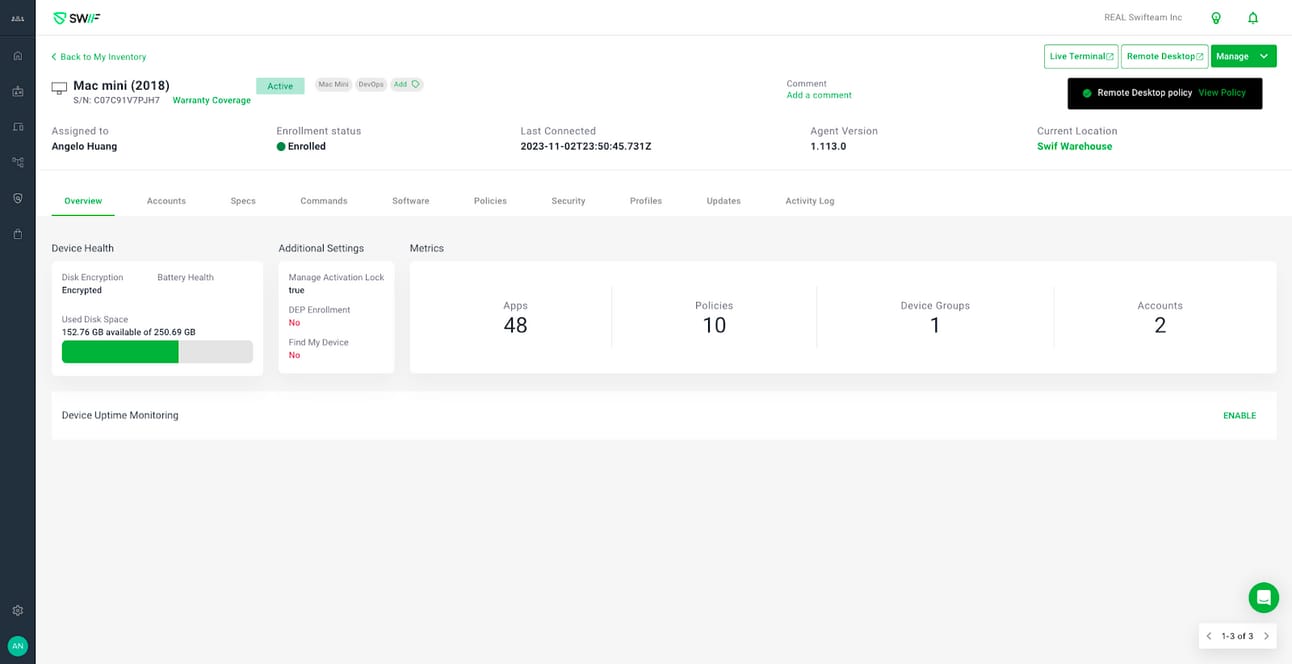Click the AN user avatar
Viewport: 1292px width, 664px height.
[17, 646]
